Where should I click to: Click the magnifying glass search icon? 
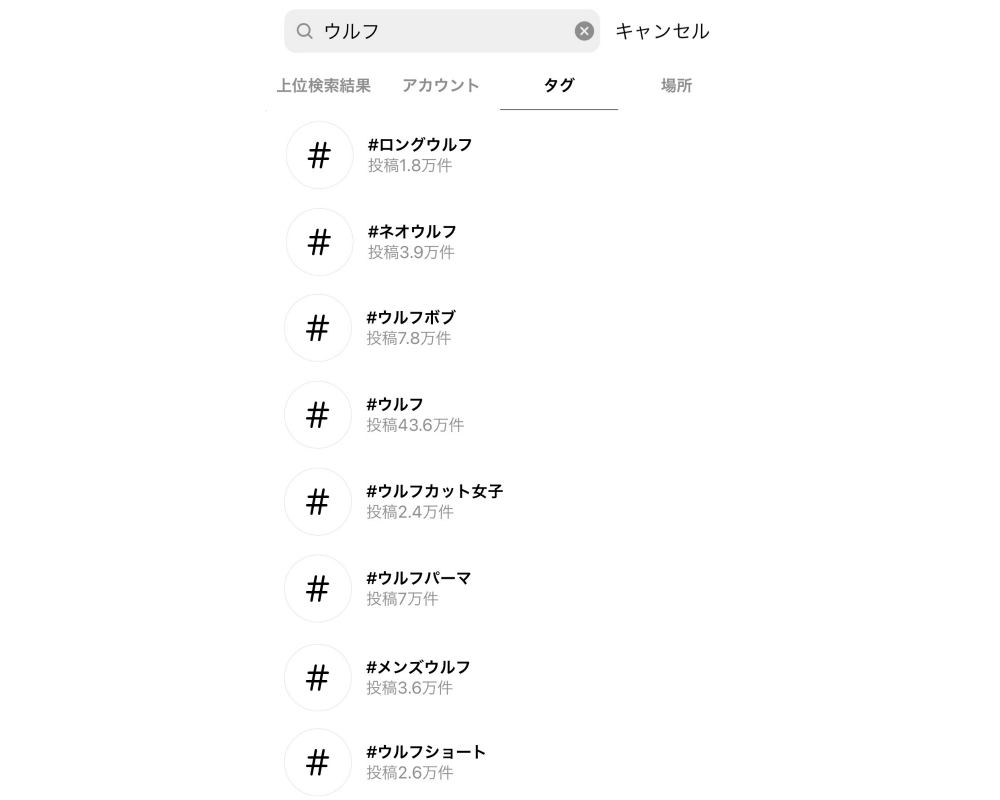[x=305, y=31]
